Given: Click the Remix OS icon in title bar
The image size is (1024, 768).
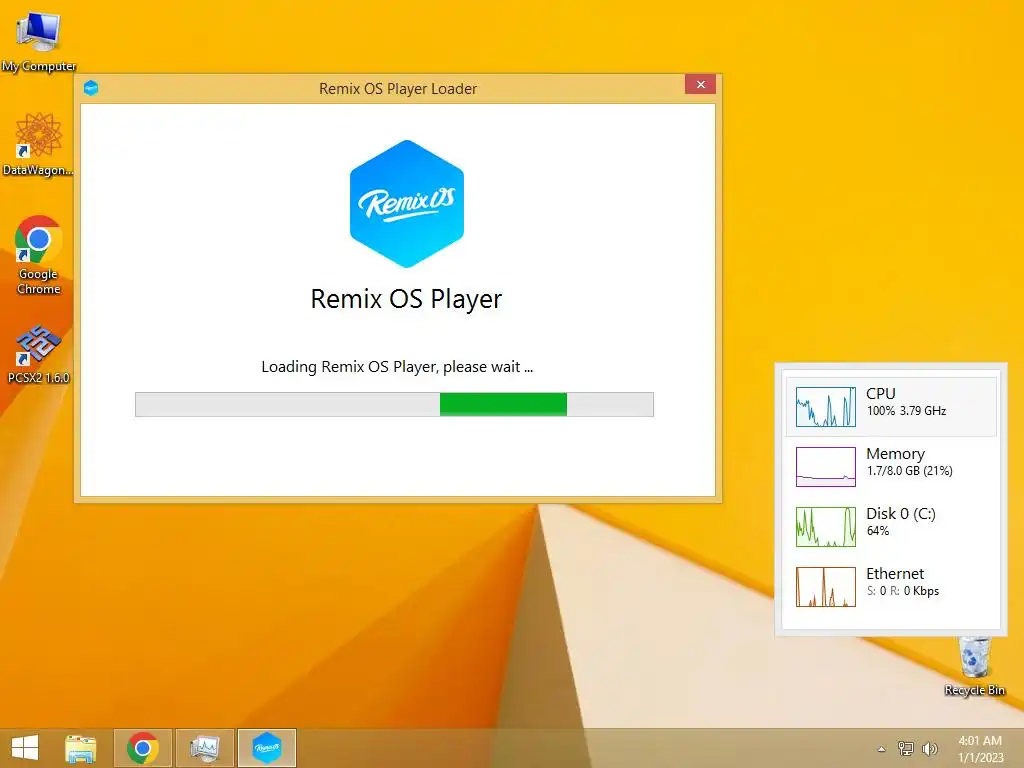Looking at the screenshot, I should click(91, 88).
